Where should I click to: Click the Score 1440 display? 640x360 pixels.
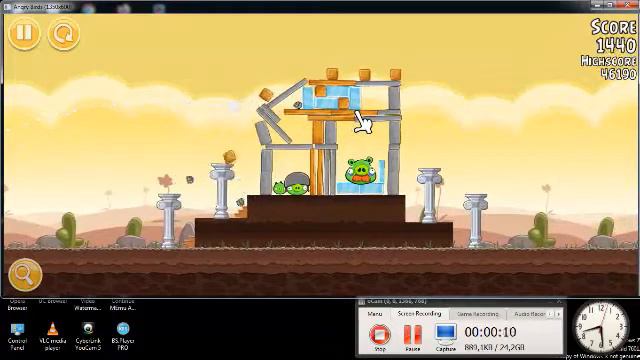(614, 36)
